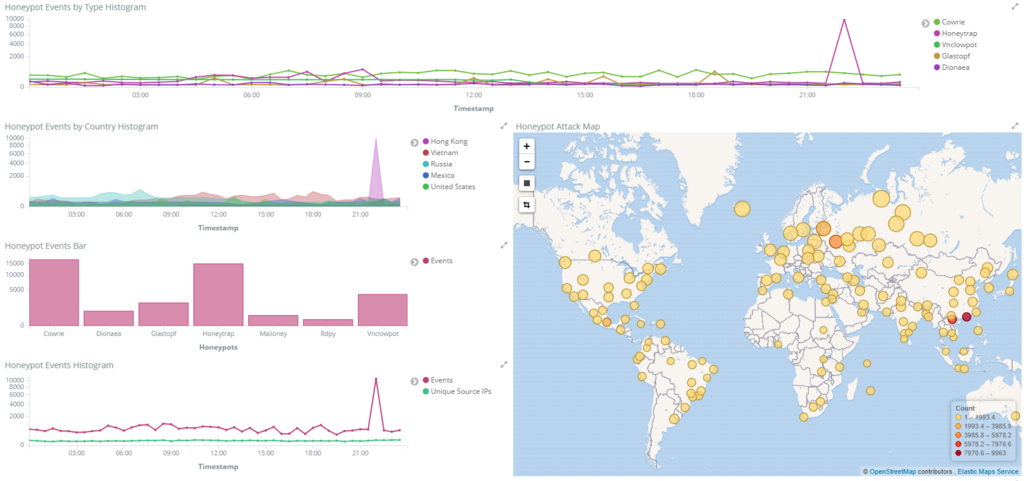This screenshot has height=481, width=1024.
Task: Toggle Unique Source IPs legend entry
Action: [x=457, y=392]
